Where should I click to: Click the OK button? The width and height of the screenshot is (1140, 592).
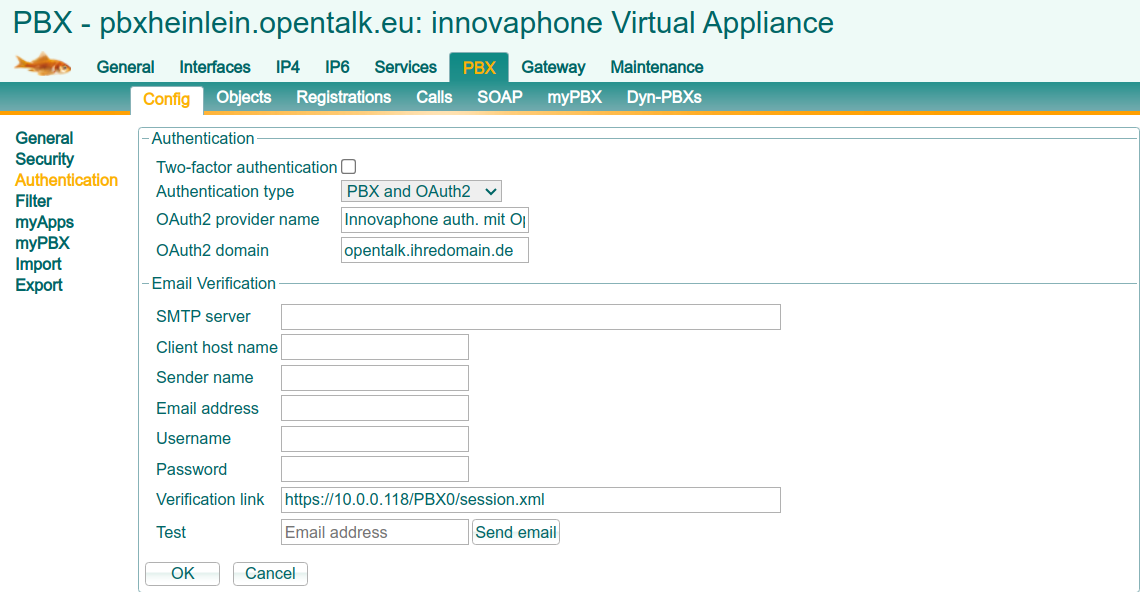tap(182, 573)
